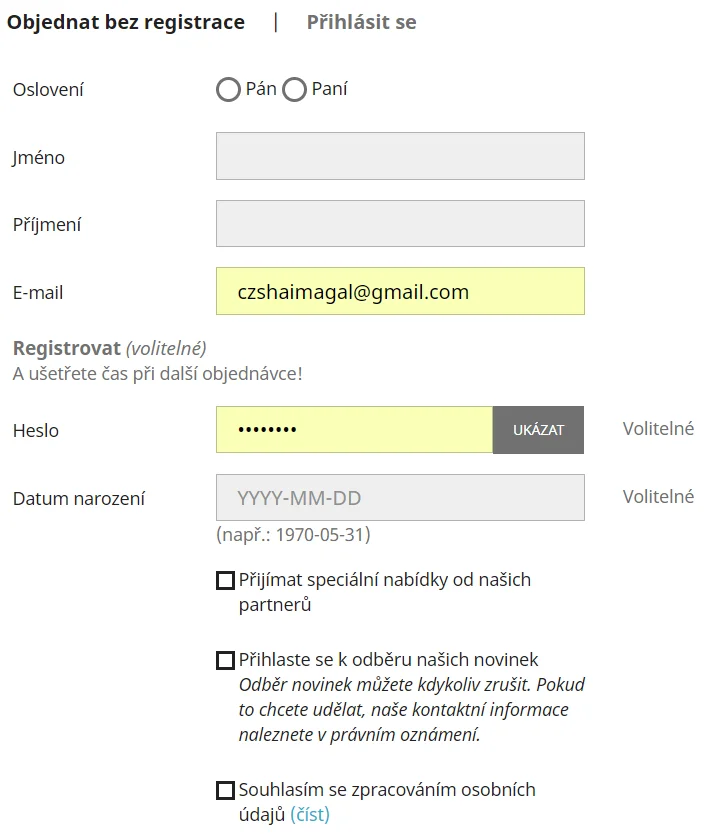723x834 pixels.
Task: Choose the "Pán" radio button
Action: (x=228, y=90)
